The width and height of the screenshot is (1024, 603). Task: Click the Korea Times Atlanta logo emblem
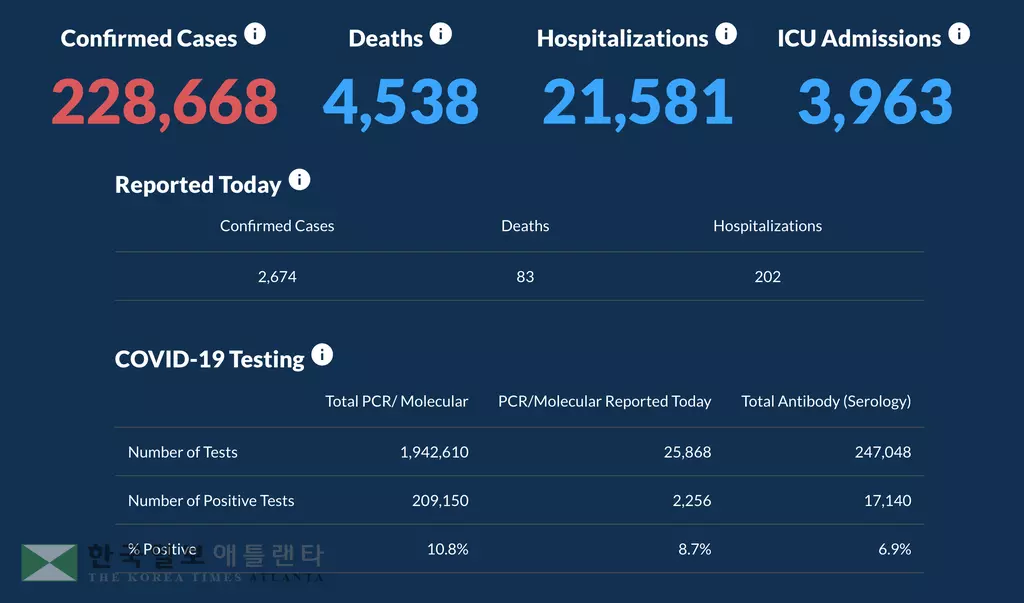tap(50, 562)
